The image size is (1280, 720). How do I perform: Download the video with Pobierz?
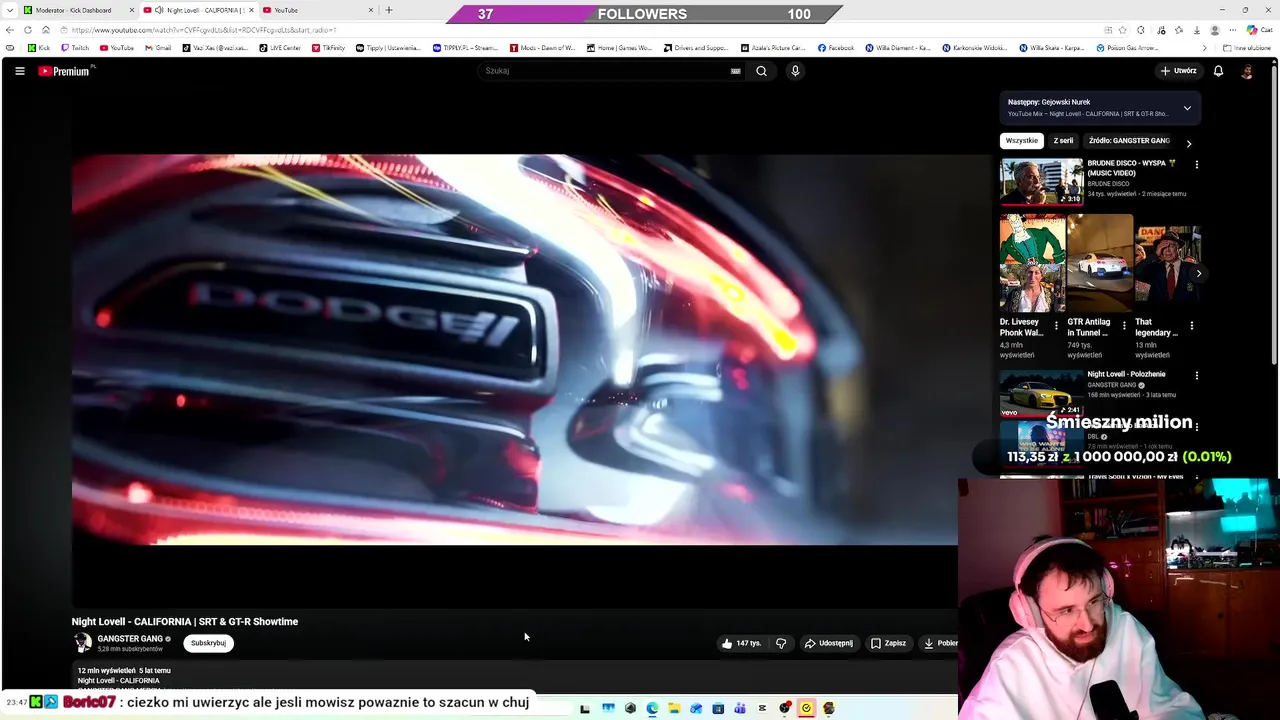coord(940,643)
